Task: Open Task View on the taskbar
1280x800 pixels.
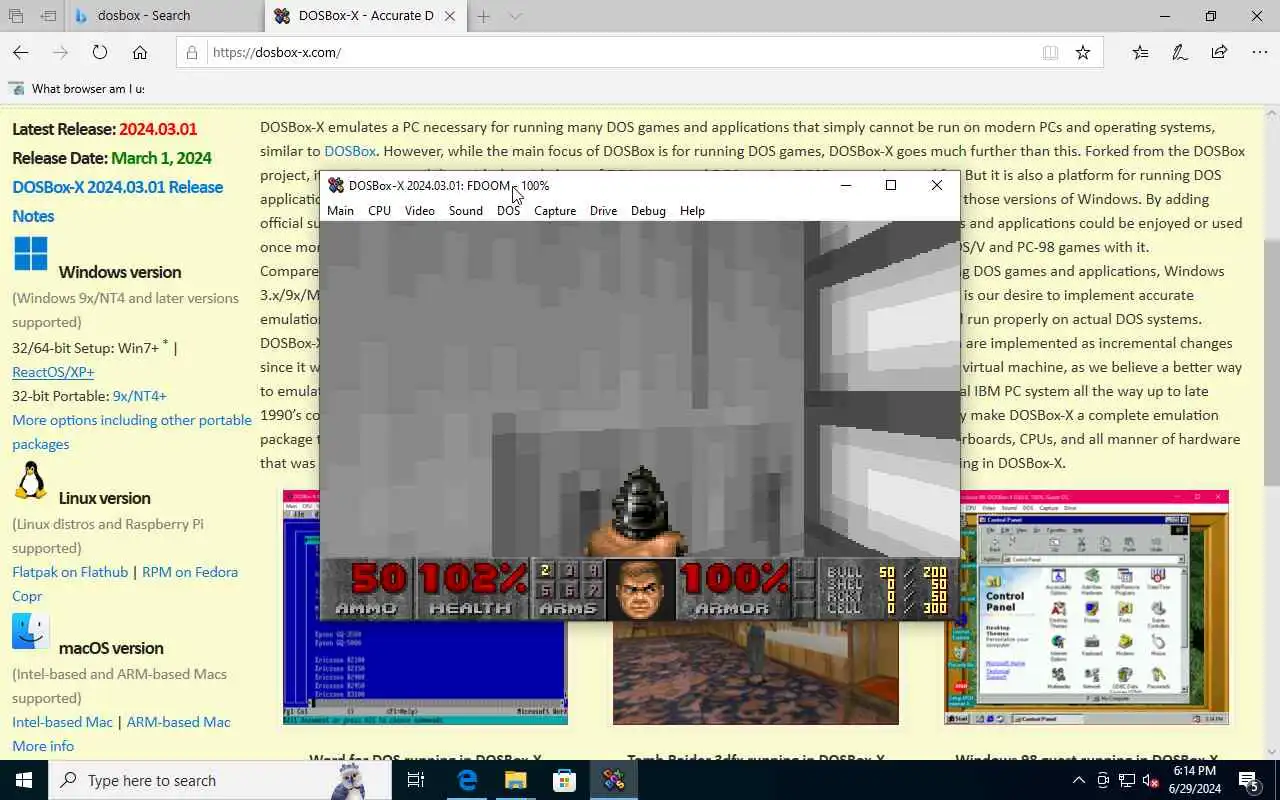Action: click(x=416, y=780)
